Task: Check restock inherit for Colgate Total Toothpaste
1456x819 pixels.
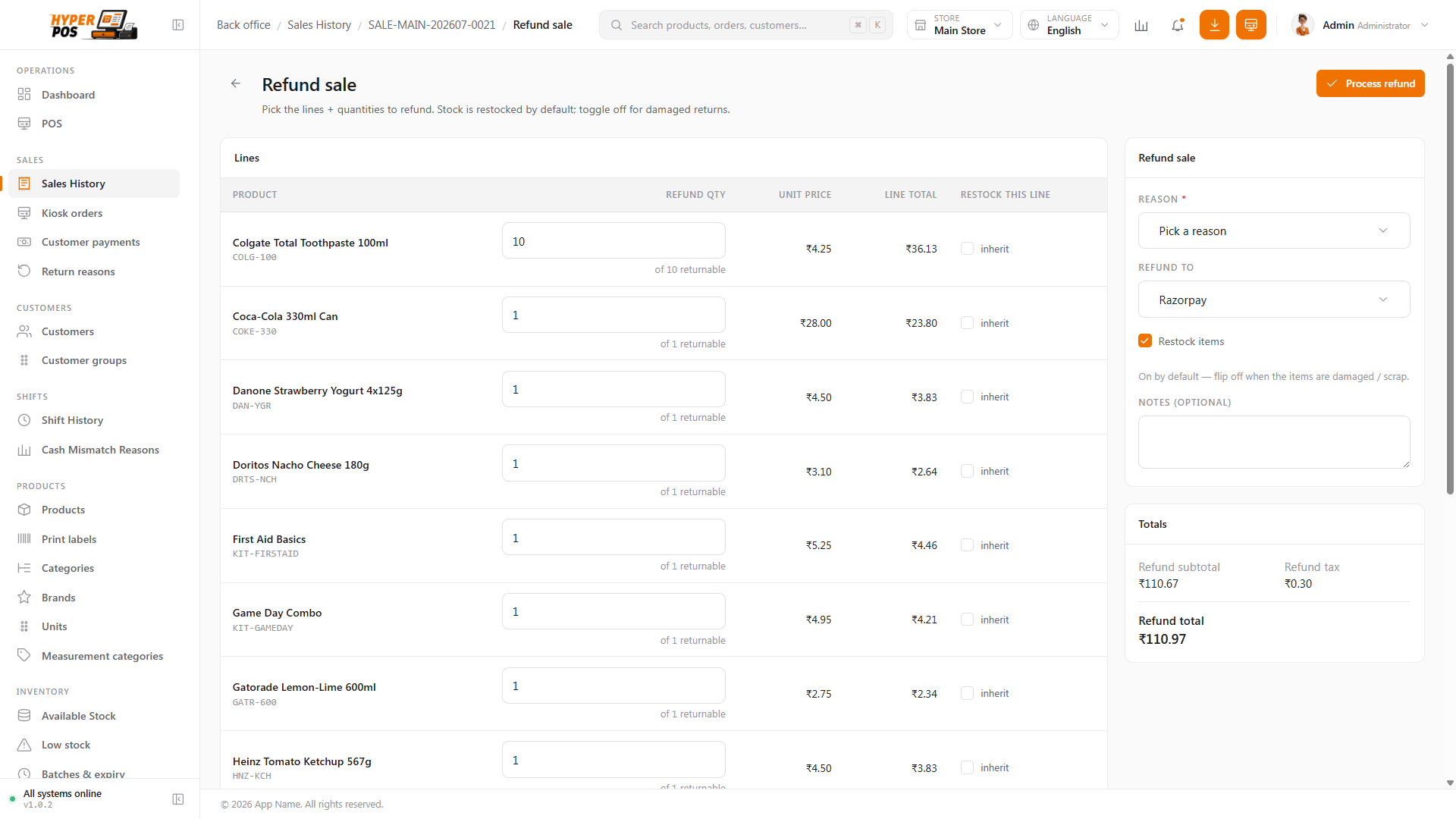Action: tap(967, 249)
